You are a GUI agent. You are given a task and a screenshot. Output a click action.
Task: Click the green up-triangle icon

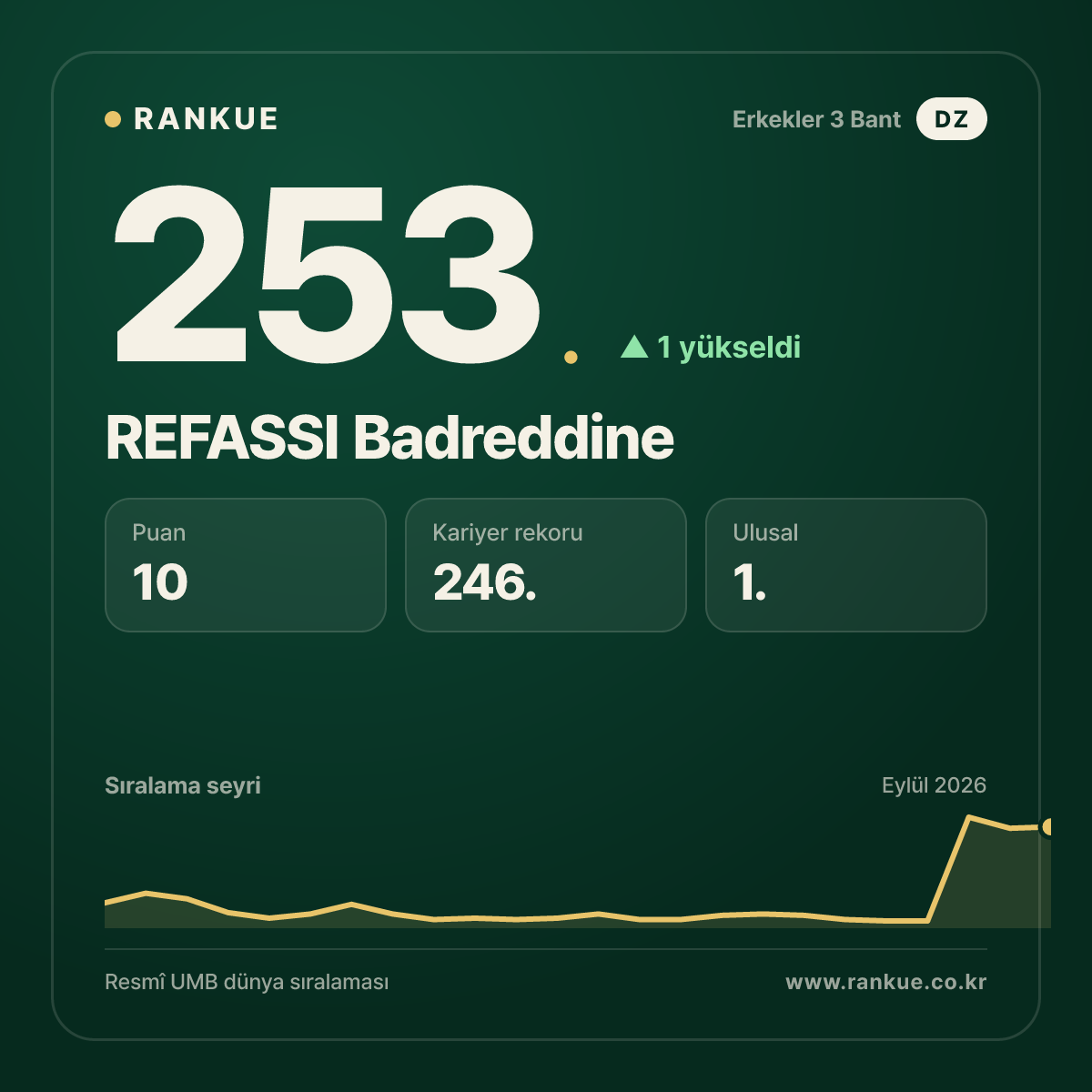tap(634, 347)
